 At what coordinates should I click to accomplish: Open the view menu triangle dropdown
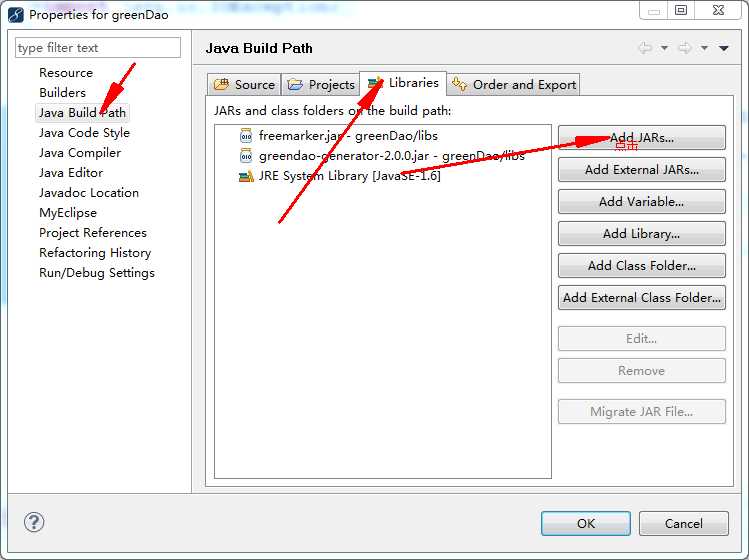pyautogui.click(x=724, y=48)
